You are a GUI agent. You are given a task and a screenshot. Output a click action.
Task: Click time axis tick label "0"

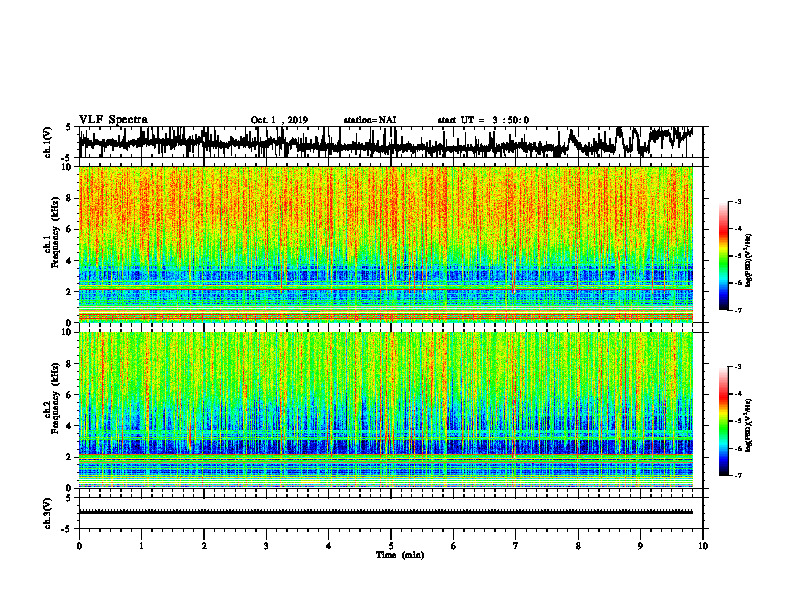coord(79,546)
